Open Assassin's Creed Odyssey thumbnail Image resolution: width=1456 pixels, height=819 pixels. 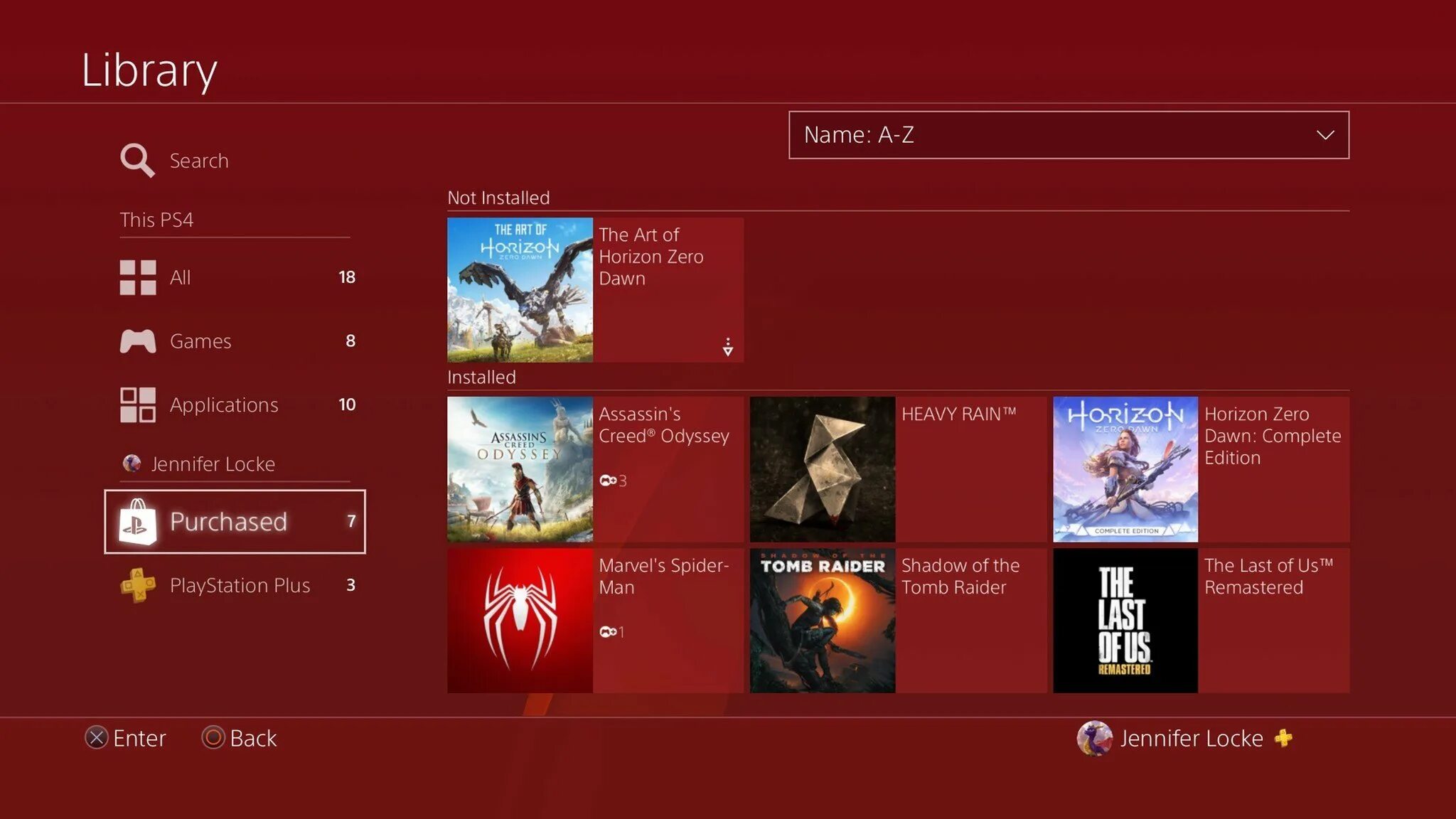pyautogui.click(x=520, y=469)
